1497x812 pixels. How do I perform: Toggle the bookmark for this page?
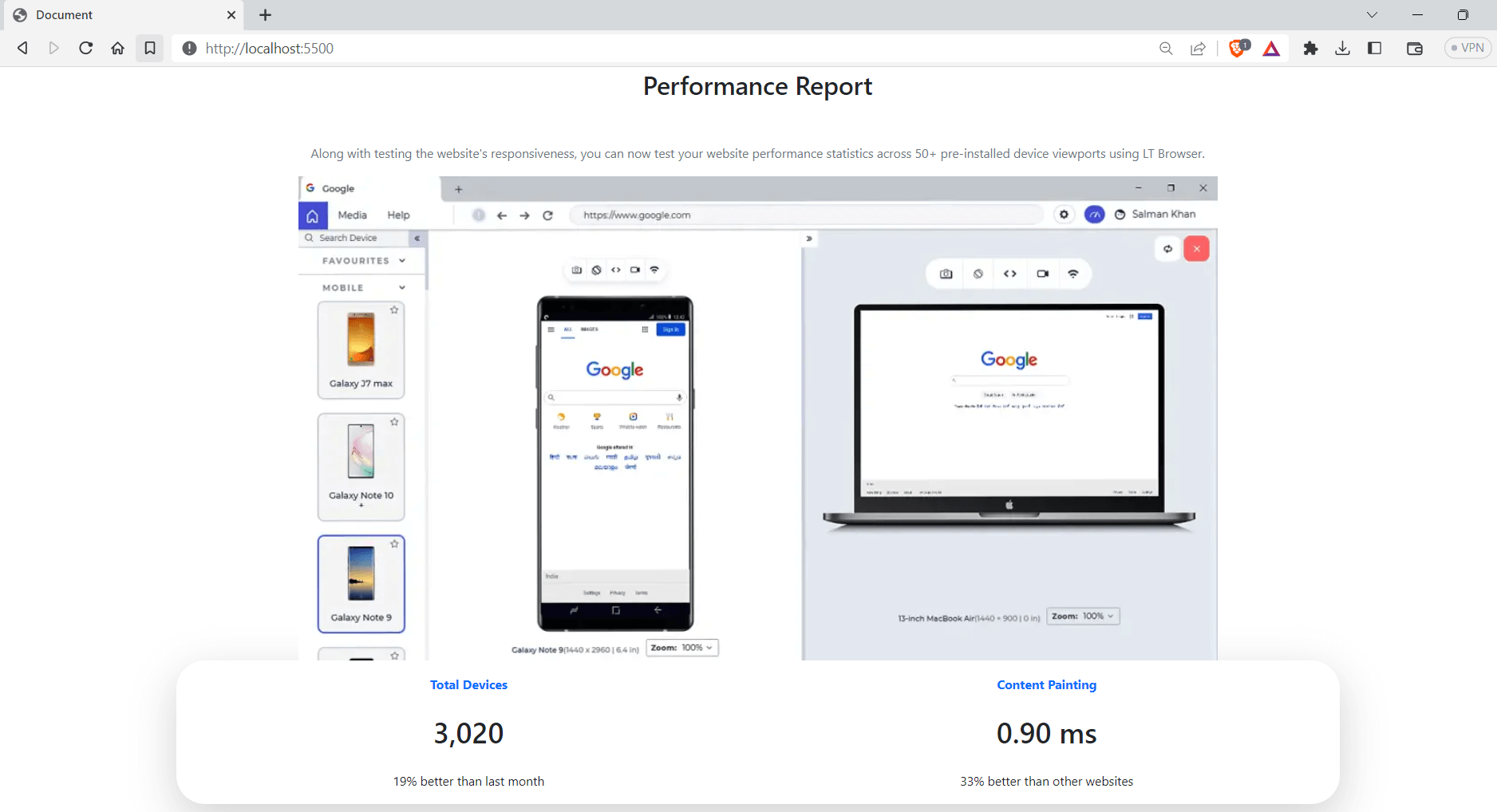pos(149,48)
